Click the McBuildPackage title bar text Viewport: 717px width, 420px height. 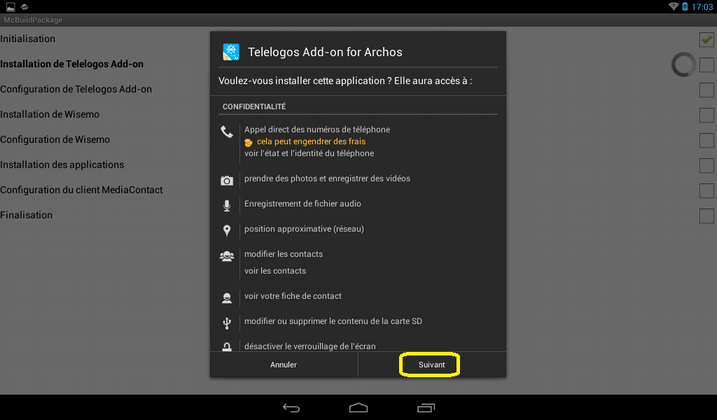[33, 20]
